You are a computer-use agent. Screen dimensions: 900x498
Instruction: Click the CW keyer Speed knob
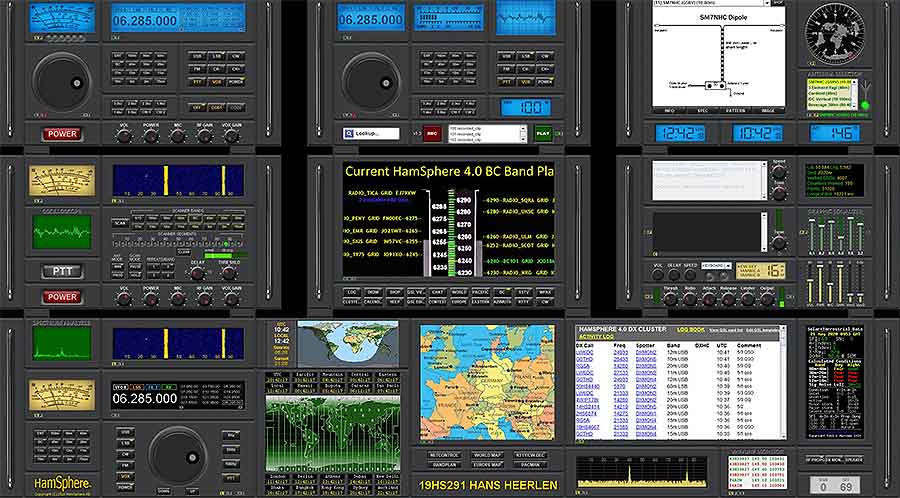pyautogui.click(x=778, y=171)
